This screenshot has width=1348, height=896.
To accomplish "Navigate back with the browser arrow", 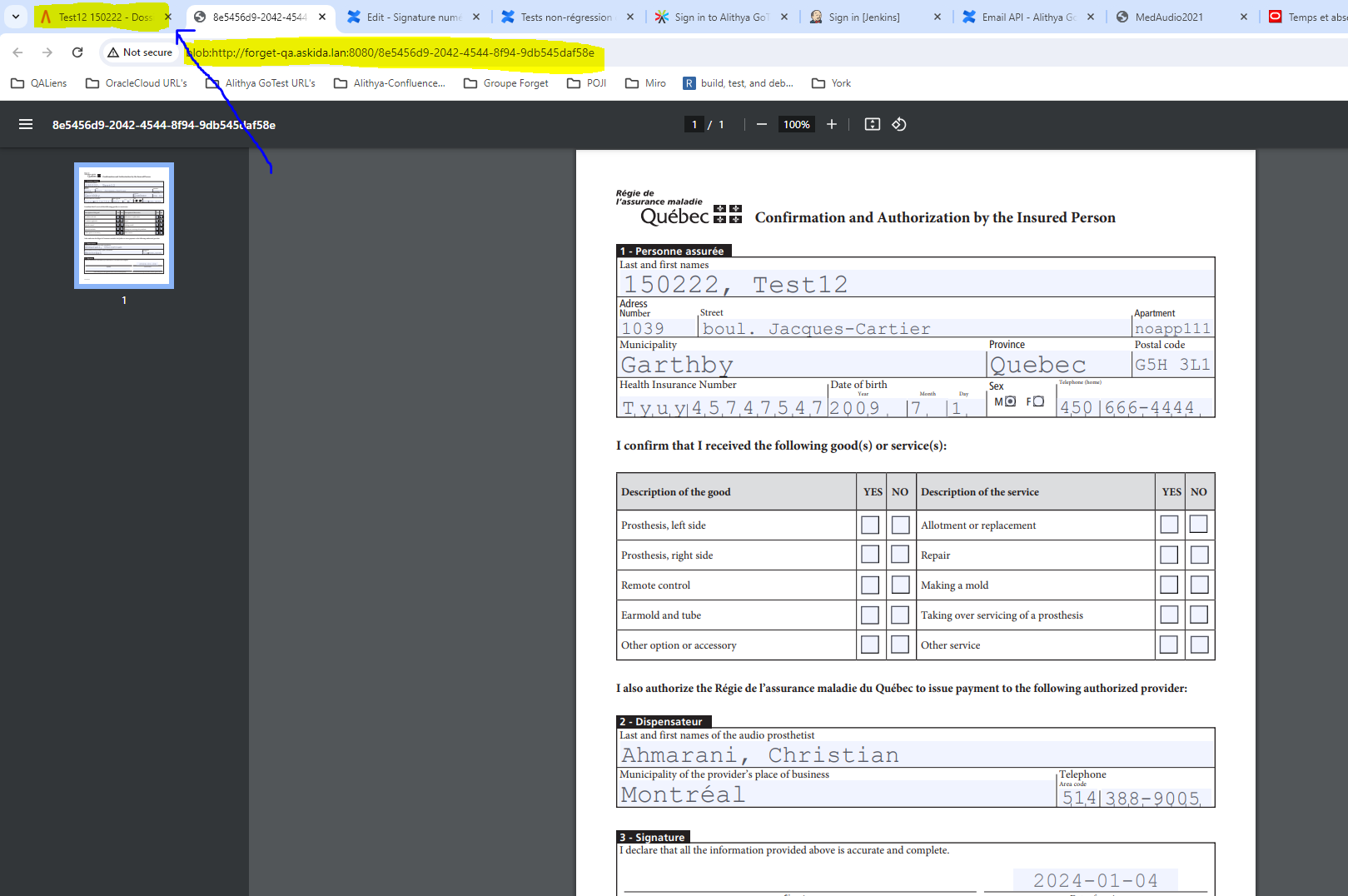I will (x=17, y=52).
